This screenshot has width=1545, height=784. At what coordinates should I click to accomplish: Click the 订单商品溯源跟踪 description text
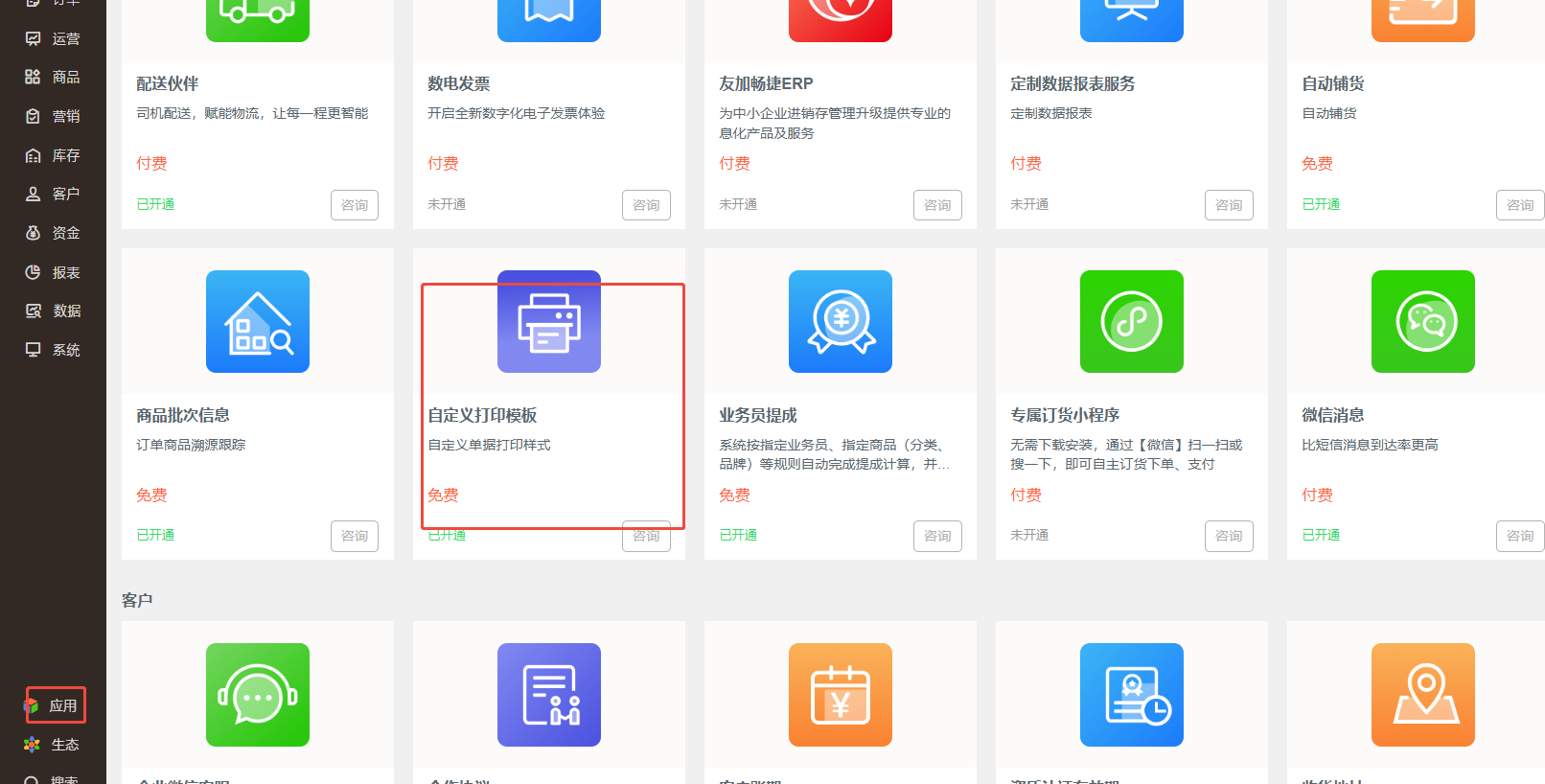pyautogui.click(x=191, y=445)
